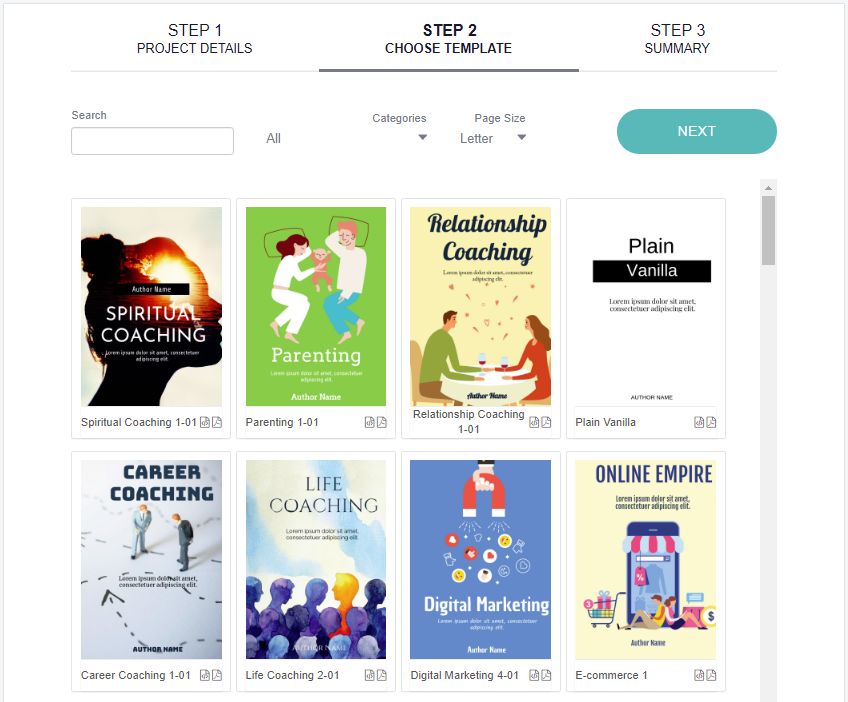Click the PDF icon for E-commerce 1
The width and height of the screenshot is (848, 702).
(x=711, y=675)
